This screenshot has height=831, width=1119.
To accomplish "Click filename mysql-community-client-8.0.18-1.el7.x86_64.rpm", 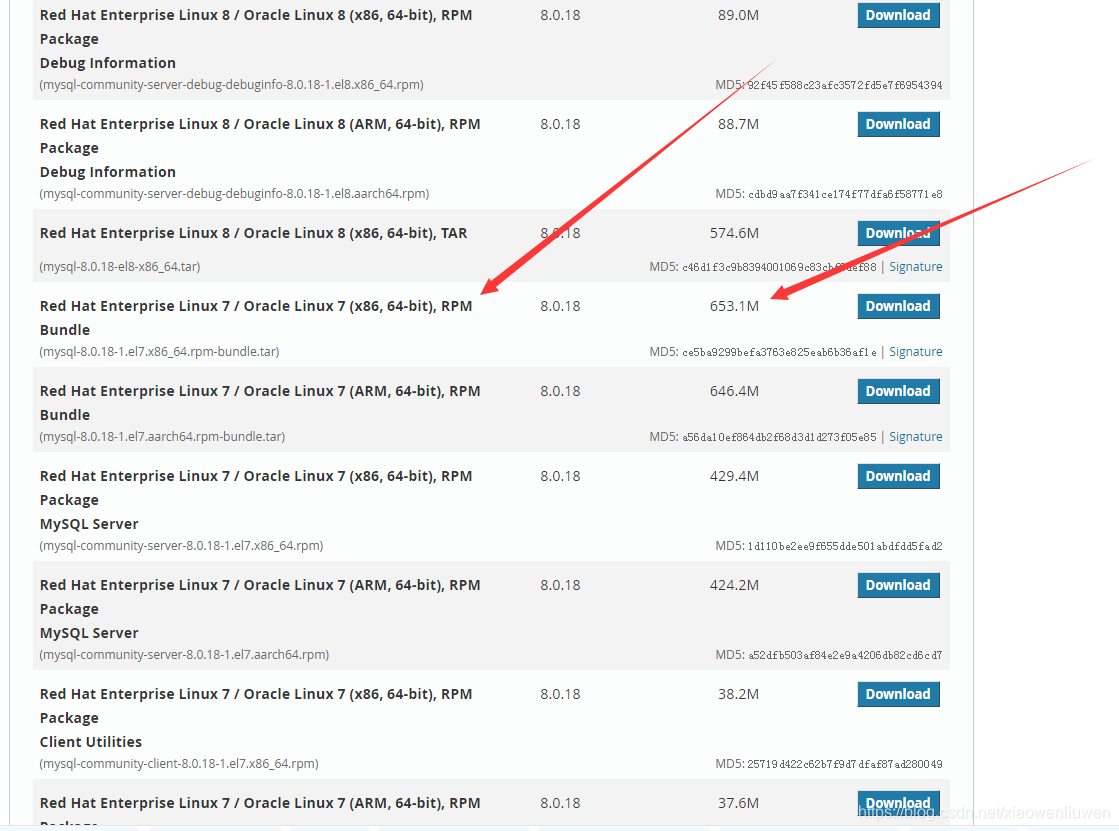I will point(179,765).
